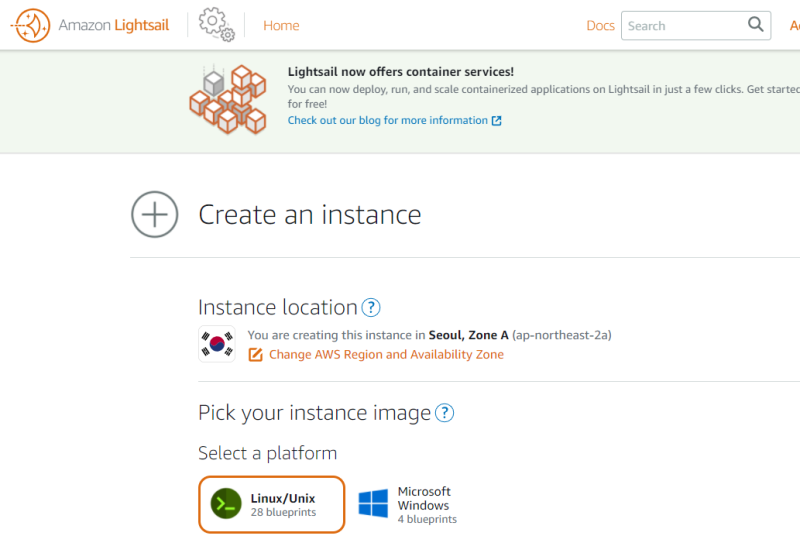Click the Amazon Lightsail logo icon
800x553 pixels.
pos(31,25)
